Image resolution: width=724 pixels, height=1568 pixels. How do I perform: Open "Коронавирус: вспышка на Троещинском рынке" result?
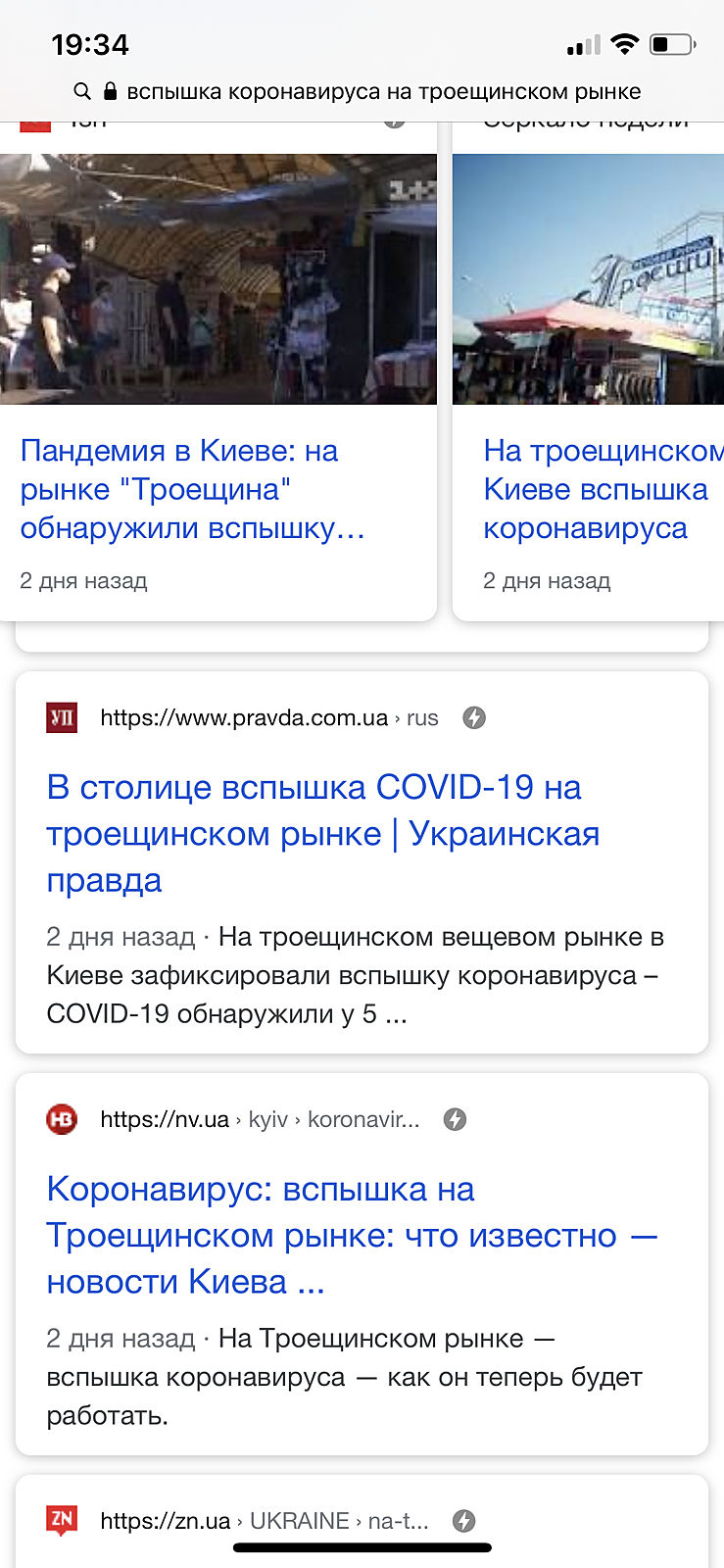351,1235
